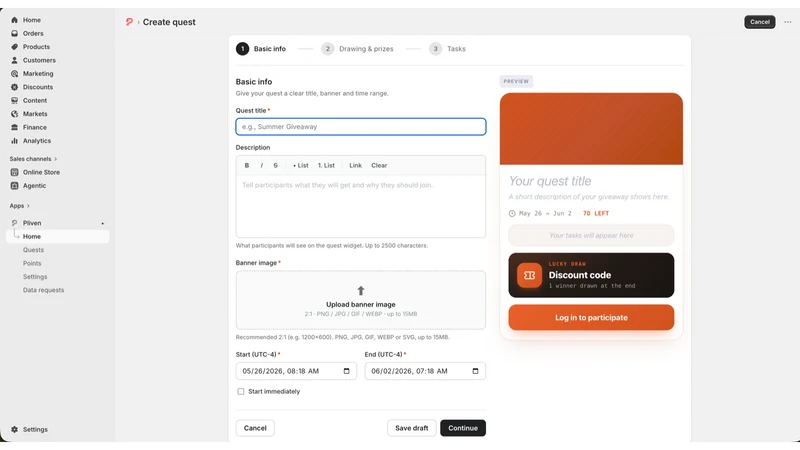Insert a bulleted list
800x450 pixels.
[301, 165]
